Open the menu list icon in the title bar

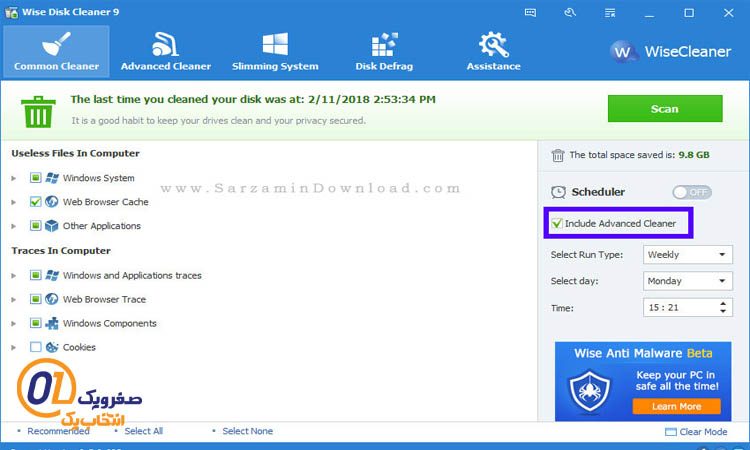pyautogui.click(x=610, y=13)
